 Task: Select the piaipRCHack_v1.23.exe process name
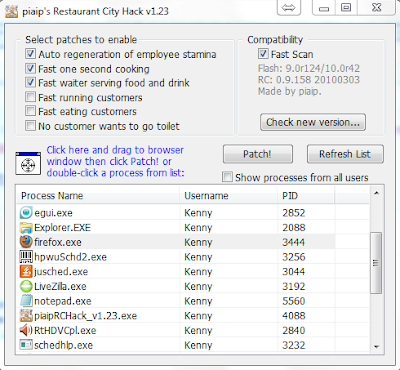point(85,316)
